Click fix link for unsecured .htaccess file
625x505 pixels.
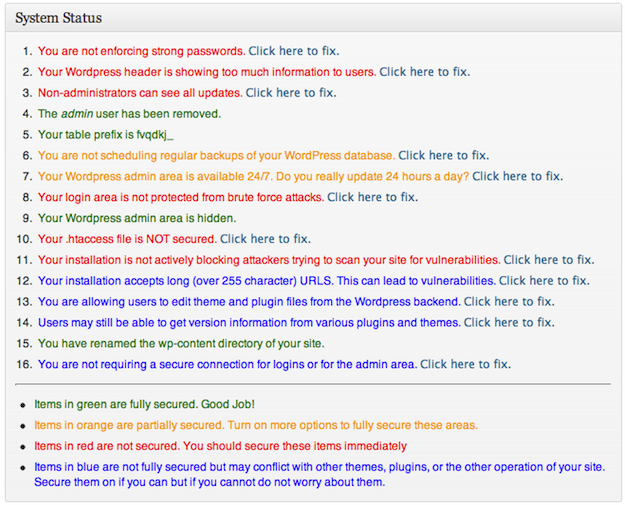point(265,240)
